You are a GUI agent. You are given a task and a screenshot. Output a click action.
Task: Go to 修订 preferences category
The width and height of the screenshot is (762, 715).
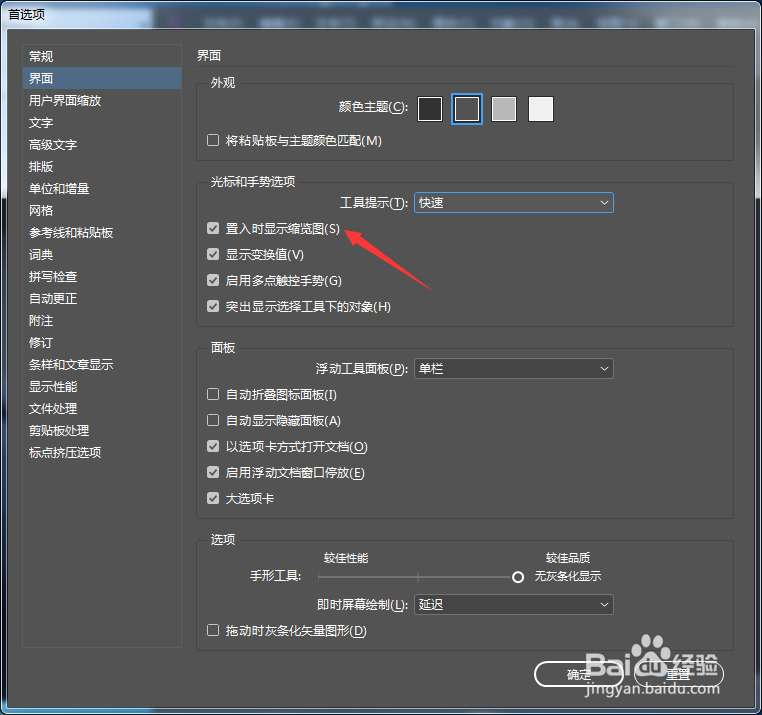pos(102,343)
